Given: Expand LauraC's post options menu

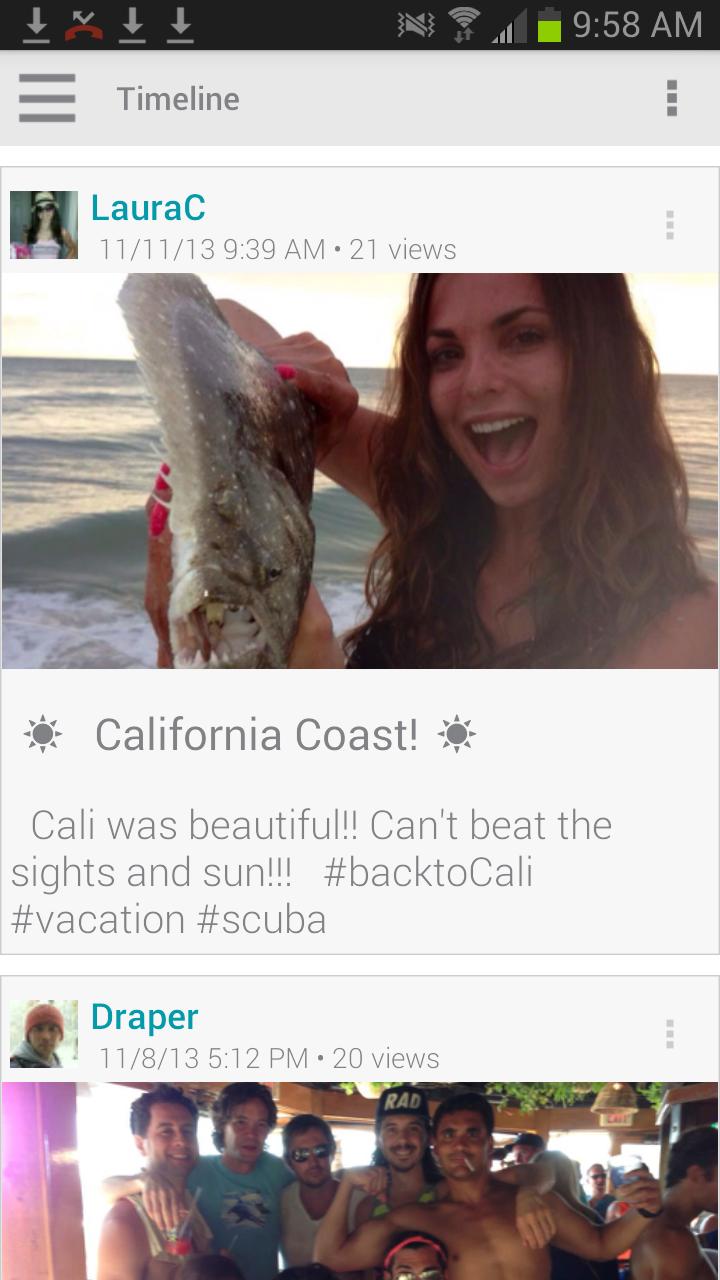Looking at the screenshot, I should point(670,225).
